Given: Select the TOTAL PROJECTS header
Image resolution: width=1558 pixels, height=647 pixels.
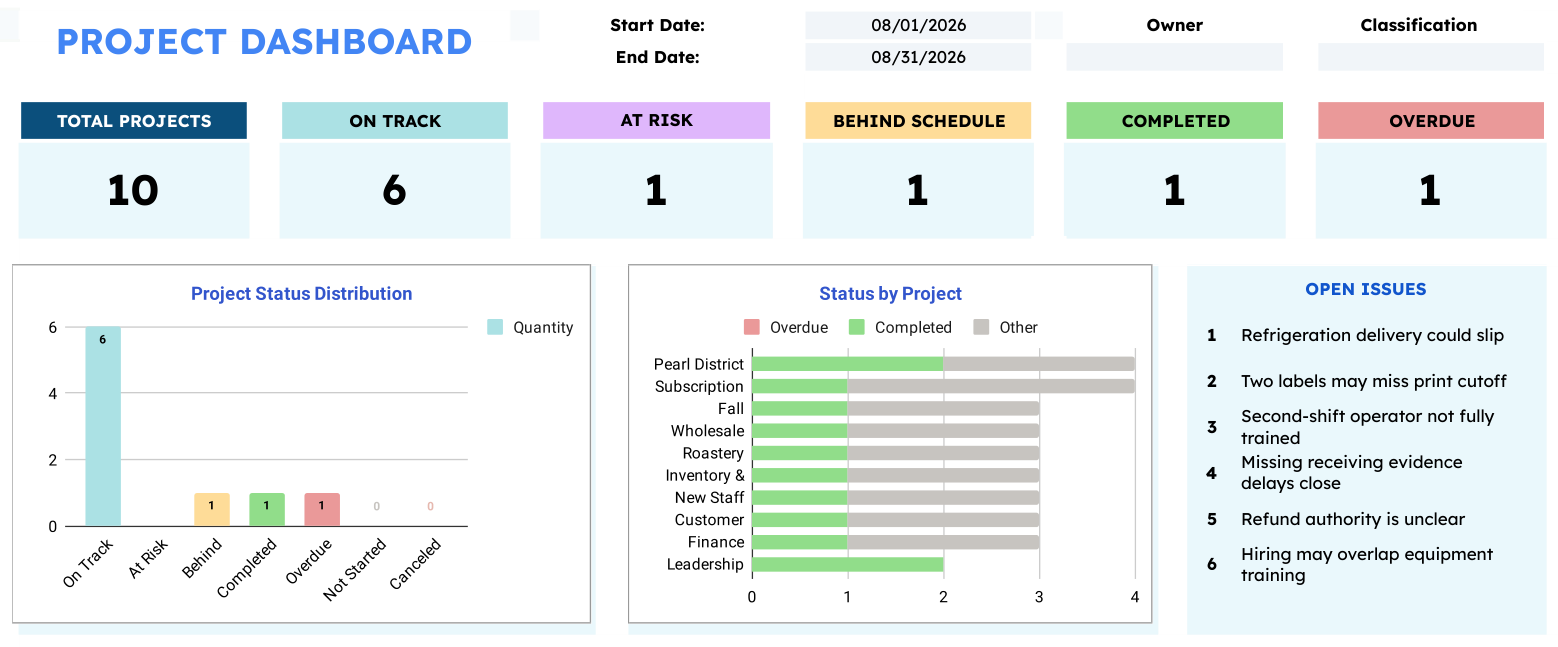Looking at the screenshot, I should pos(134,121).
